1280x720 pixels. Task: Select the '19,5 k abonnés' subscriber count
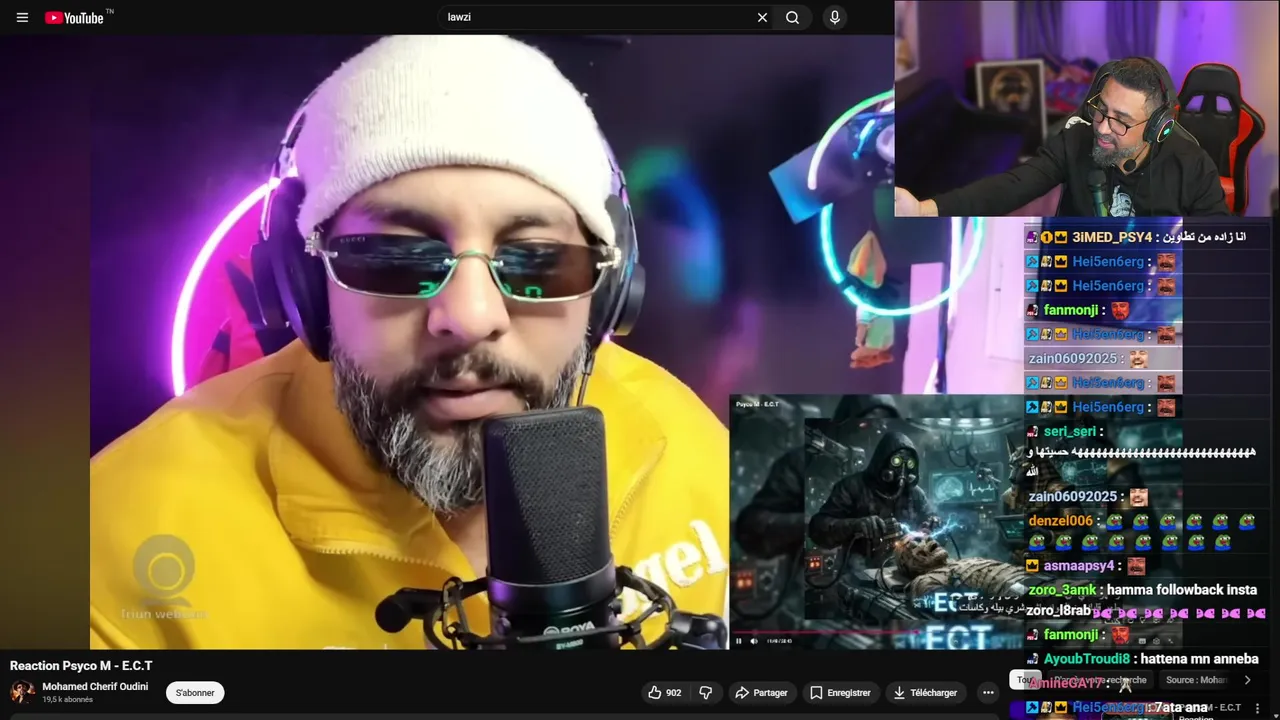pos(67,700)
